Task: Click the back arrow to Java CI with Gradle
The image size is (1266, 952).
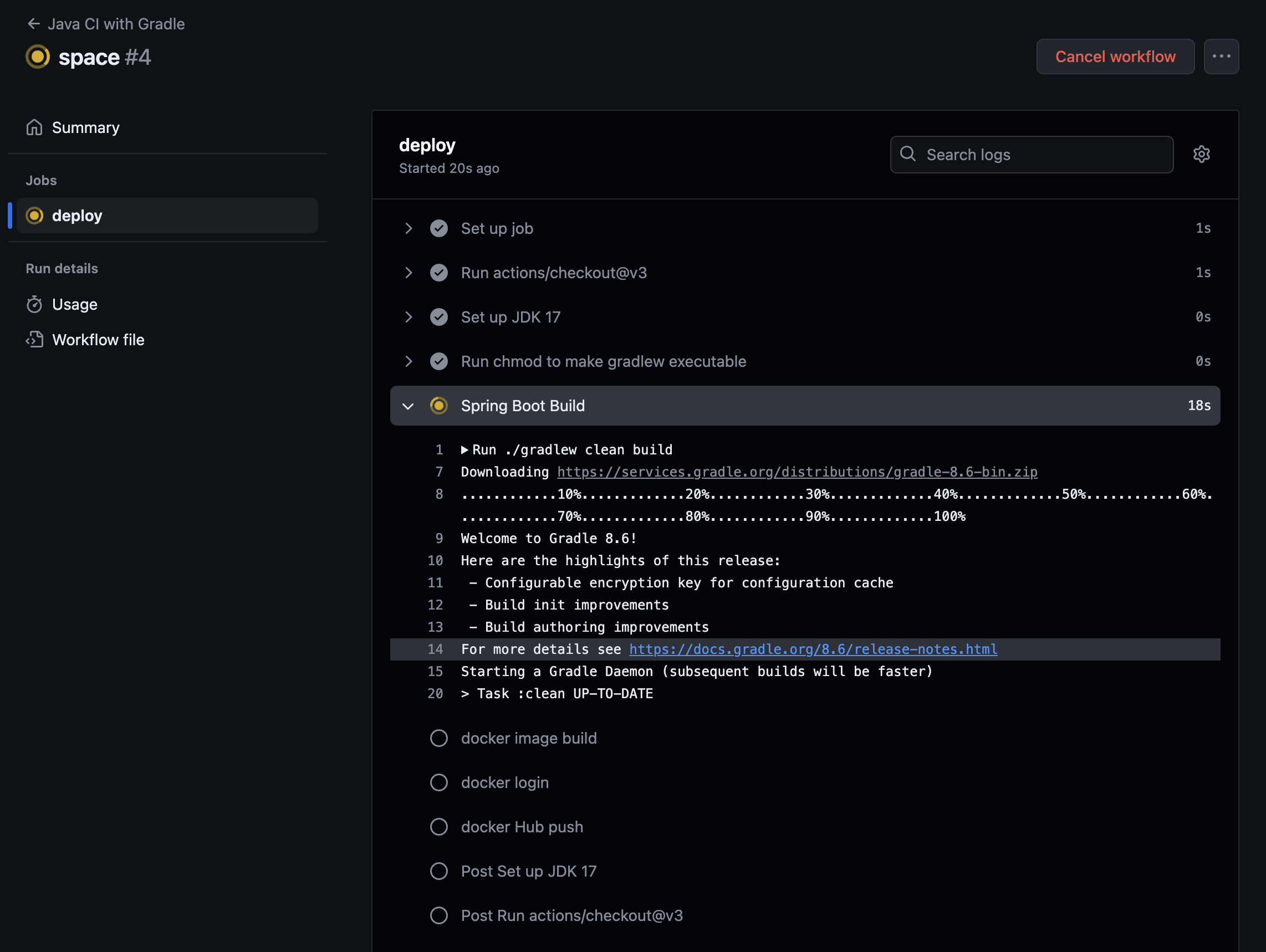Action: pos(33,24)
